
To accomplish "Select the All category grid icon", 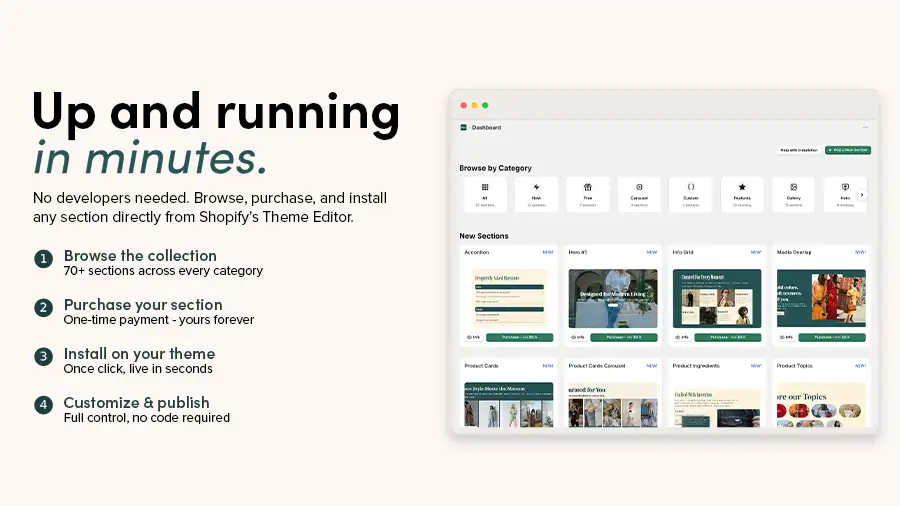I will tap(485, 187).
